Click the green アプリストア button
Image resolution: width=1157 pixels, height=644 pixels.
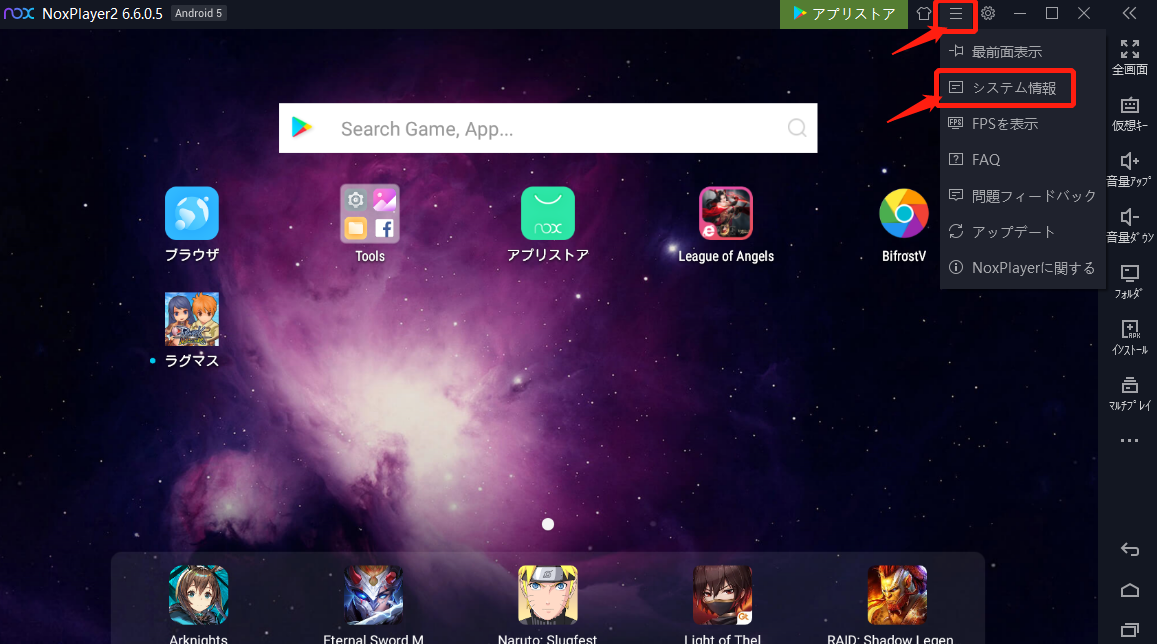[x=843, y=14]
